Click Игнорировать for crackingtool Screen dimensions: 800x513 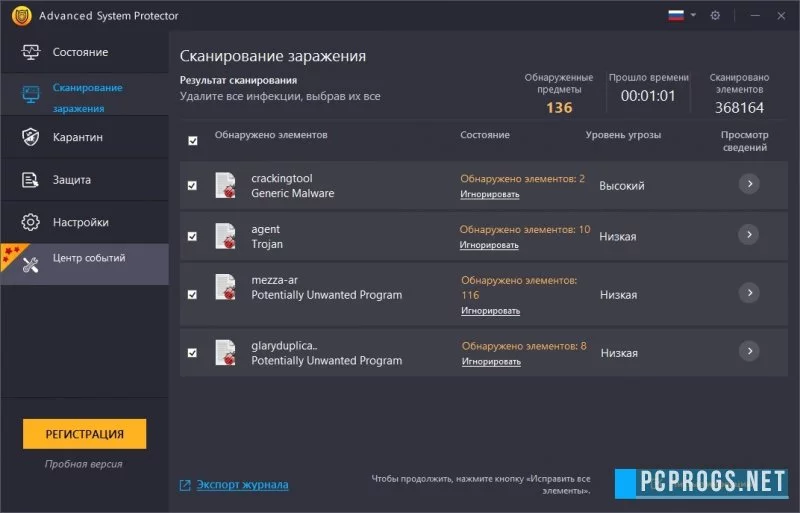(490, 194)
